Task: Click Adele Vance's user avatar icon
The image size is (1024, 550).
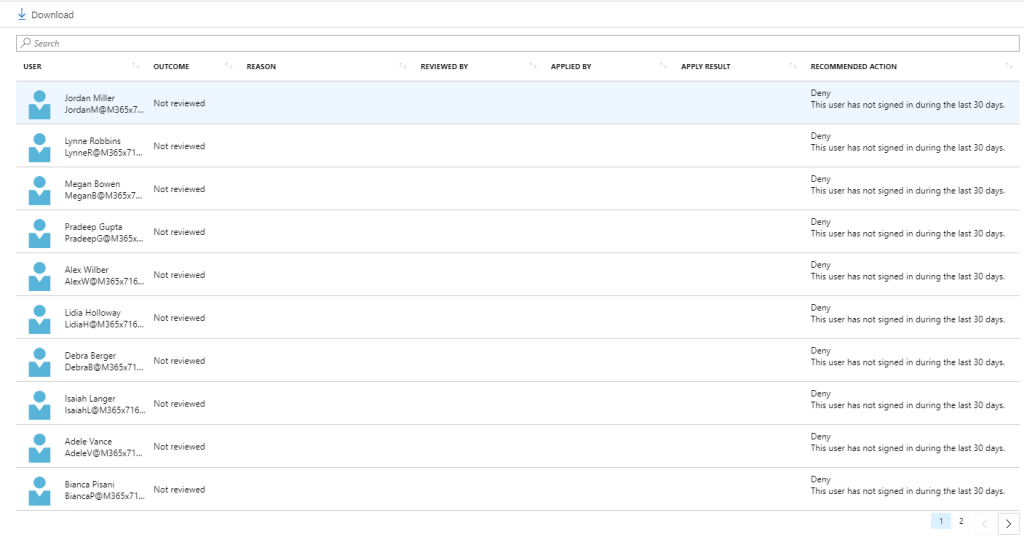Action: [39, 448]
